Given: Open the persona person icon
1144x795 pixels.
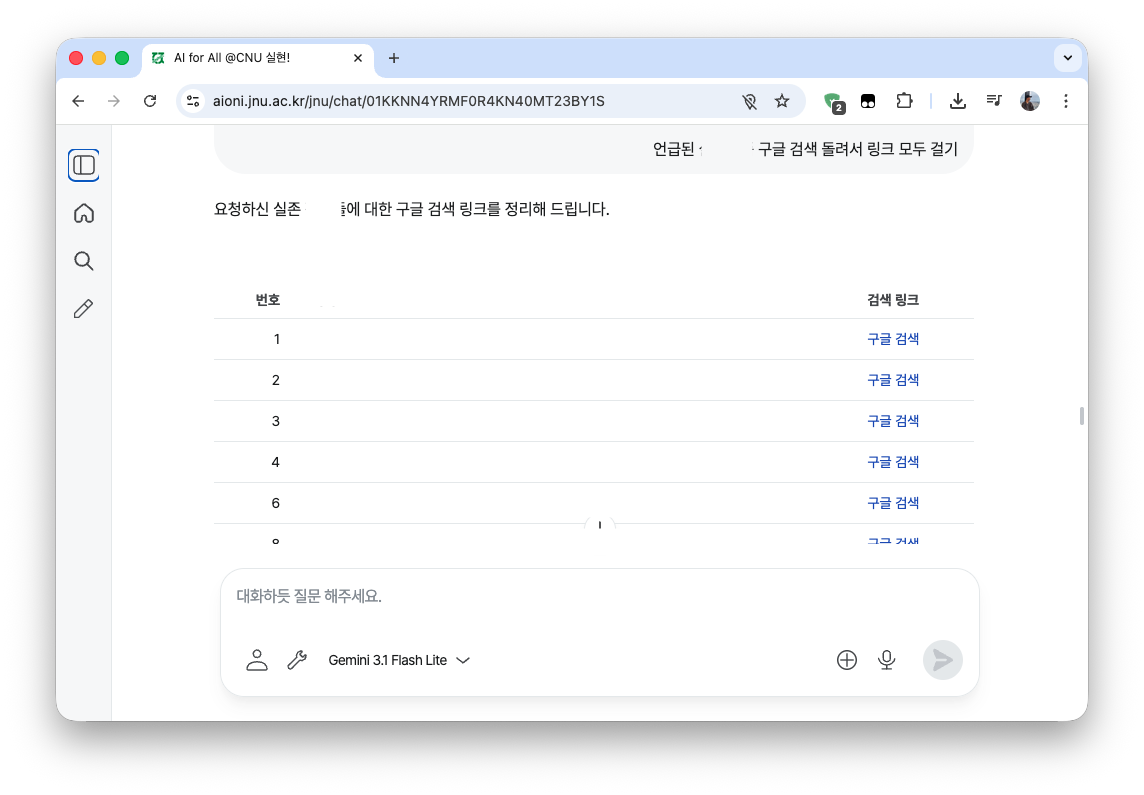Looking at the screenshot, I should coord(257,660).
